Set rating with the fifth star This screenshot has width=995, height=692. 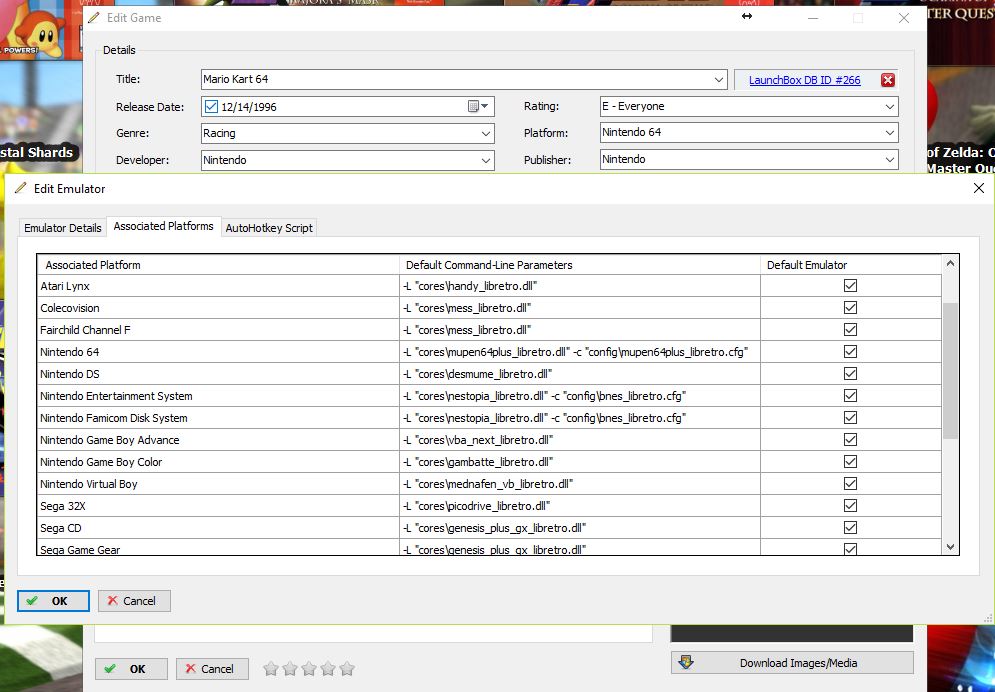[x=347, y=669]
